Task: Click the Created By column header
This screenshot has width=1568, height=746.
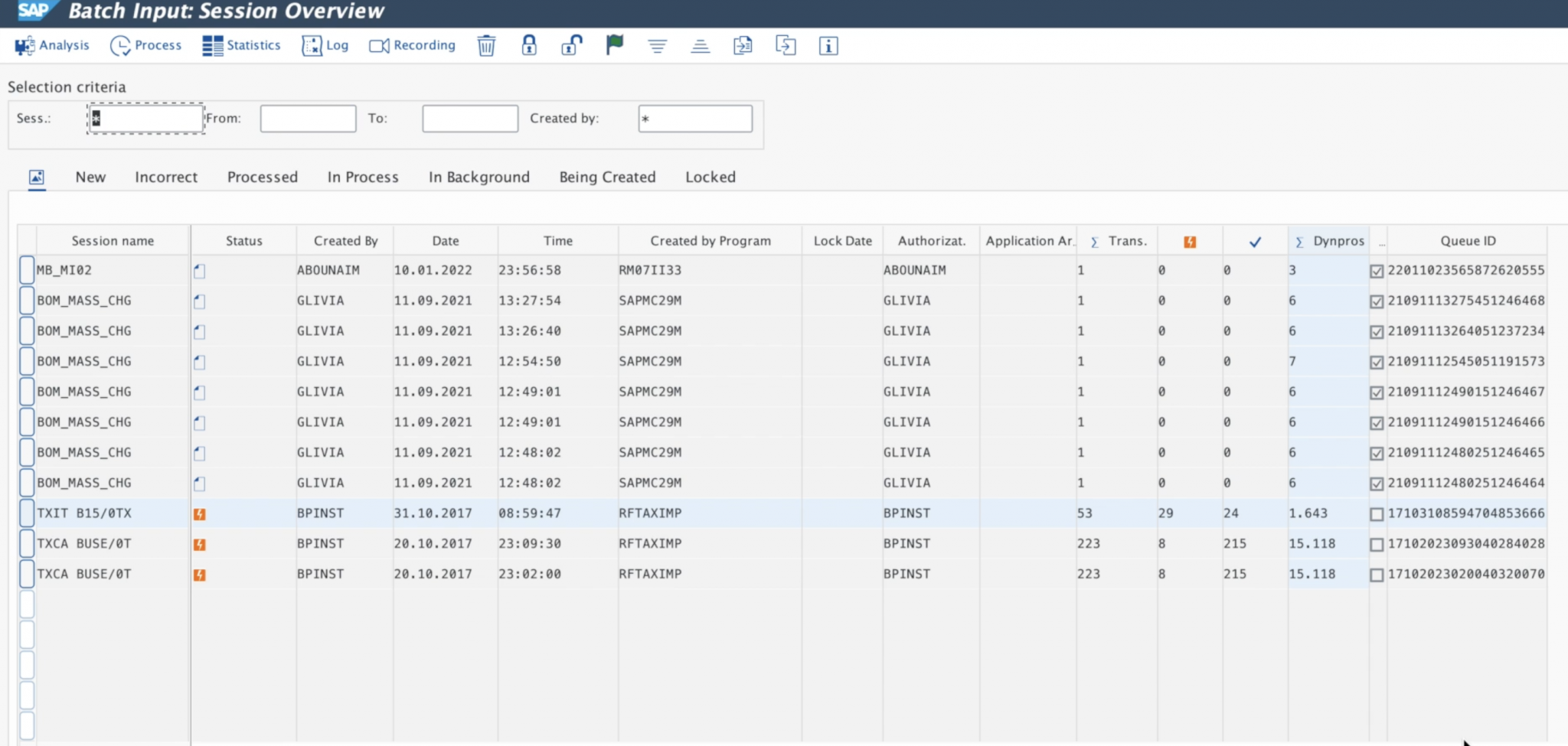Action: point(345,241)
